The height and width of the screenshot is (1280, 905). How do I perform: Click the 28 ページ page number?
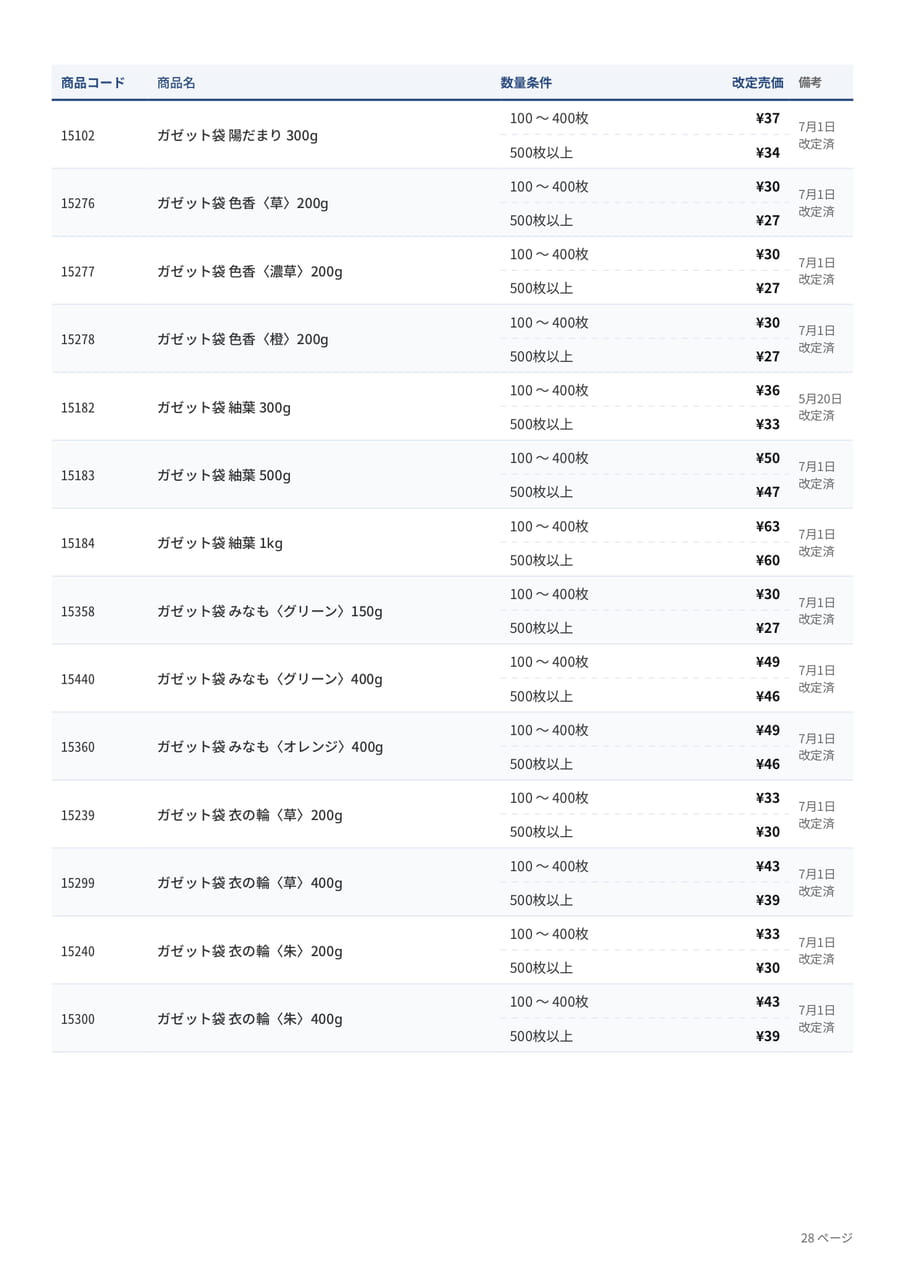[827, 1238]
